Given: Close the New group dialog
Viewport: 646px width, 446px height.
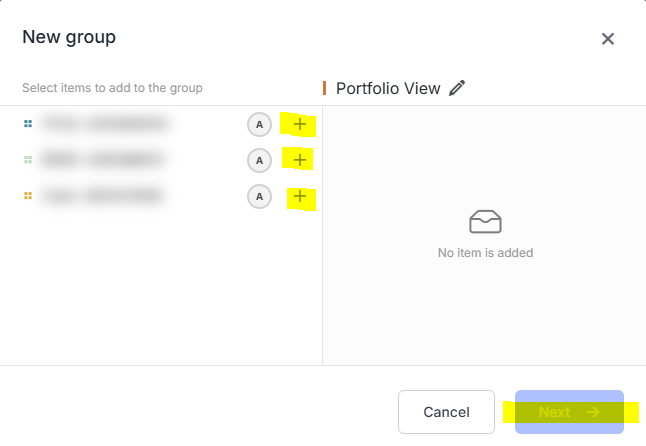Looking at the screenshot, I should [608, 39].
